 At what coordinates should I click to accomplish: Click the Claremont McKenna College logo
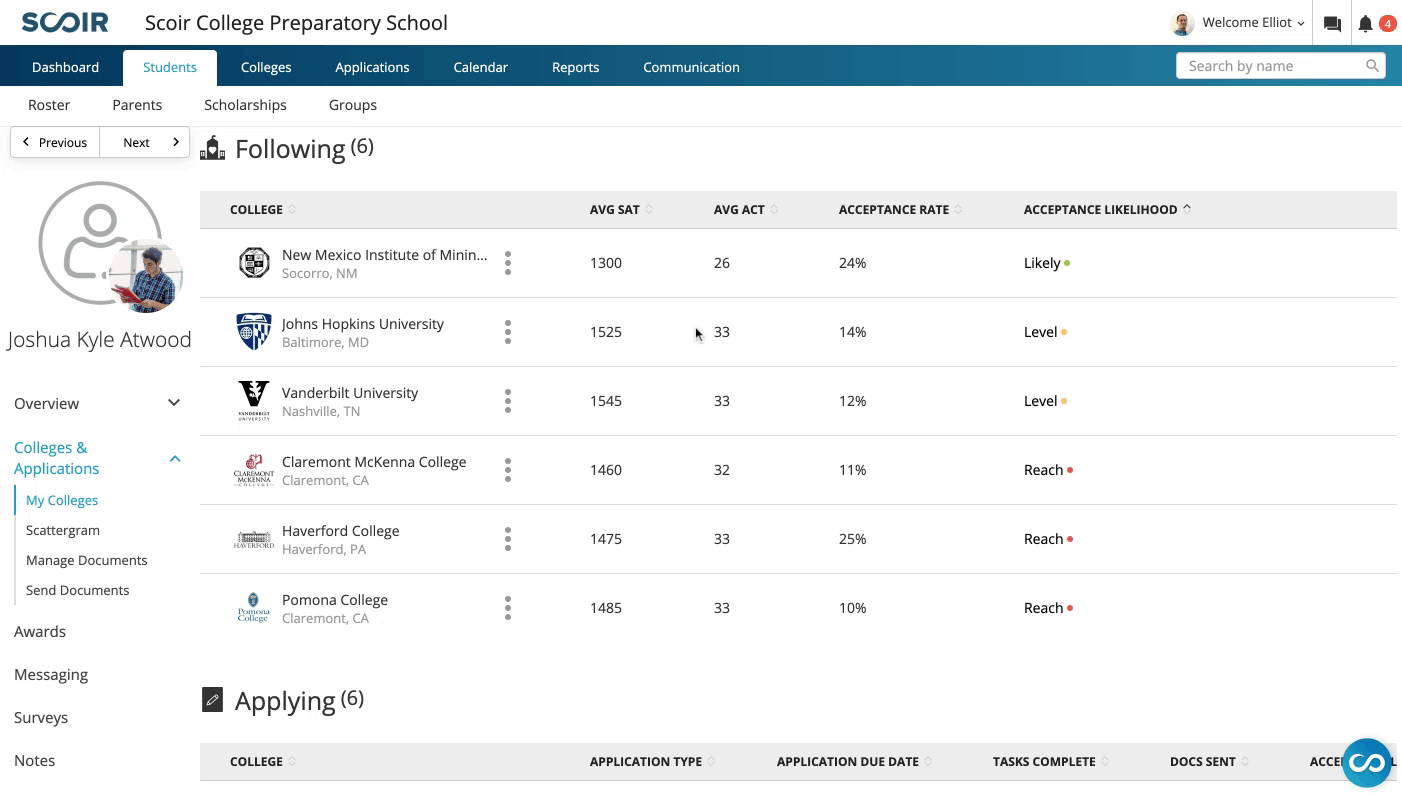pyautogui.click(x=254, y=470)
